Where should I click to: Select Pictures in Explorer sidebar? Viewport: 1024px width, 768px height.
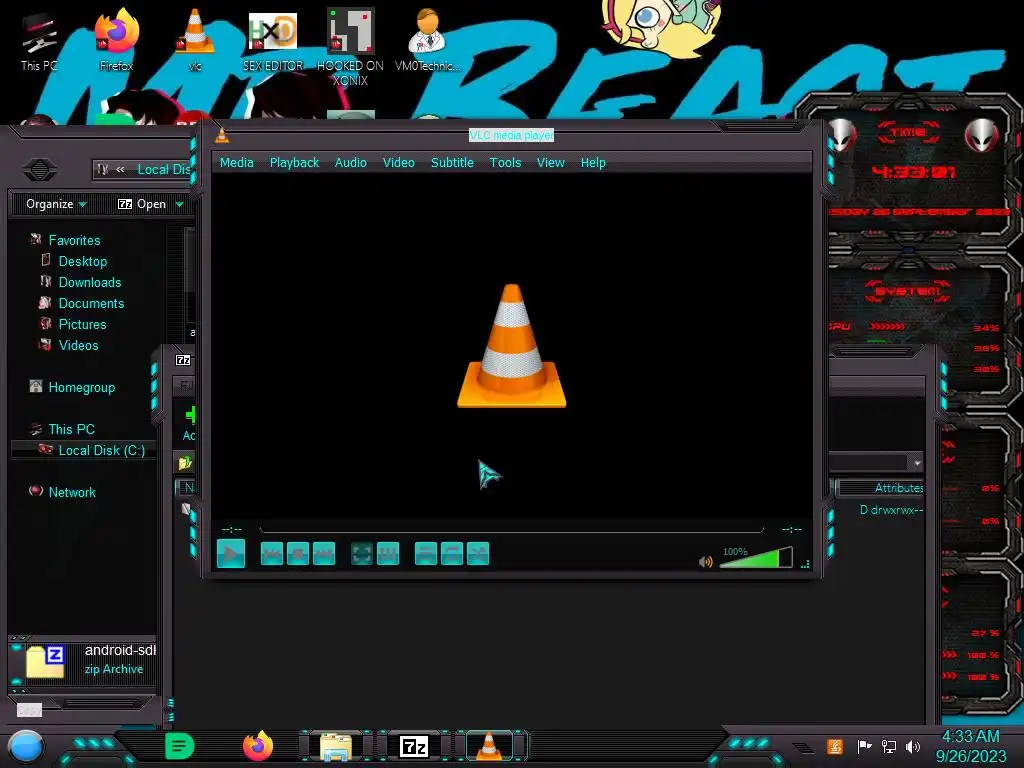point(82,324)
